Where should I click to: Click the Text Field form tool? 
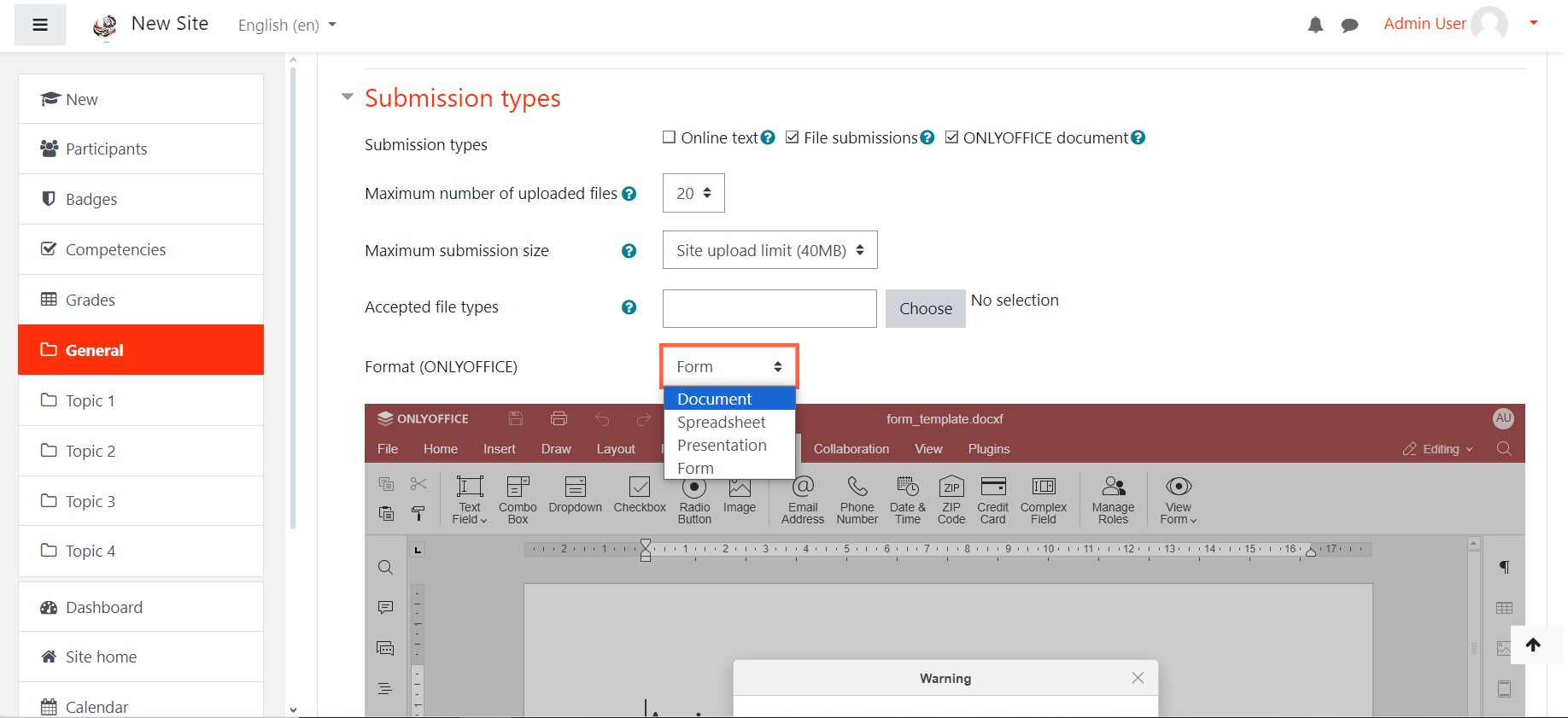469,499
